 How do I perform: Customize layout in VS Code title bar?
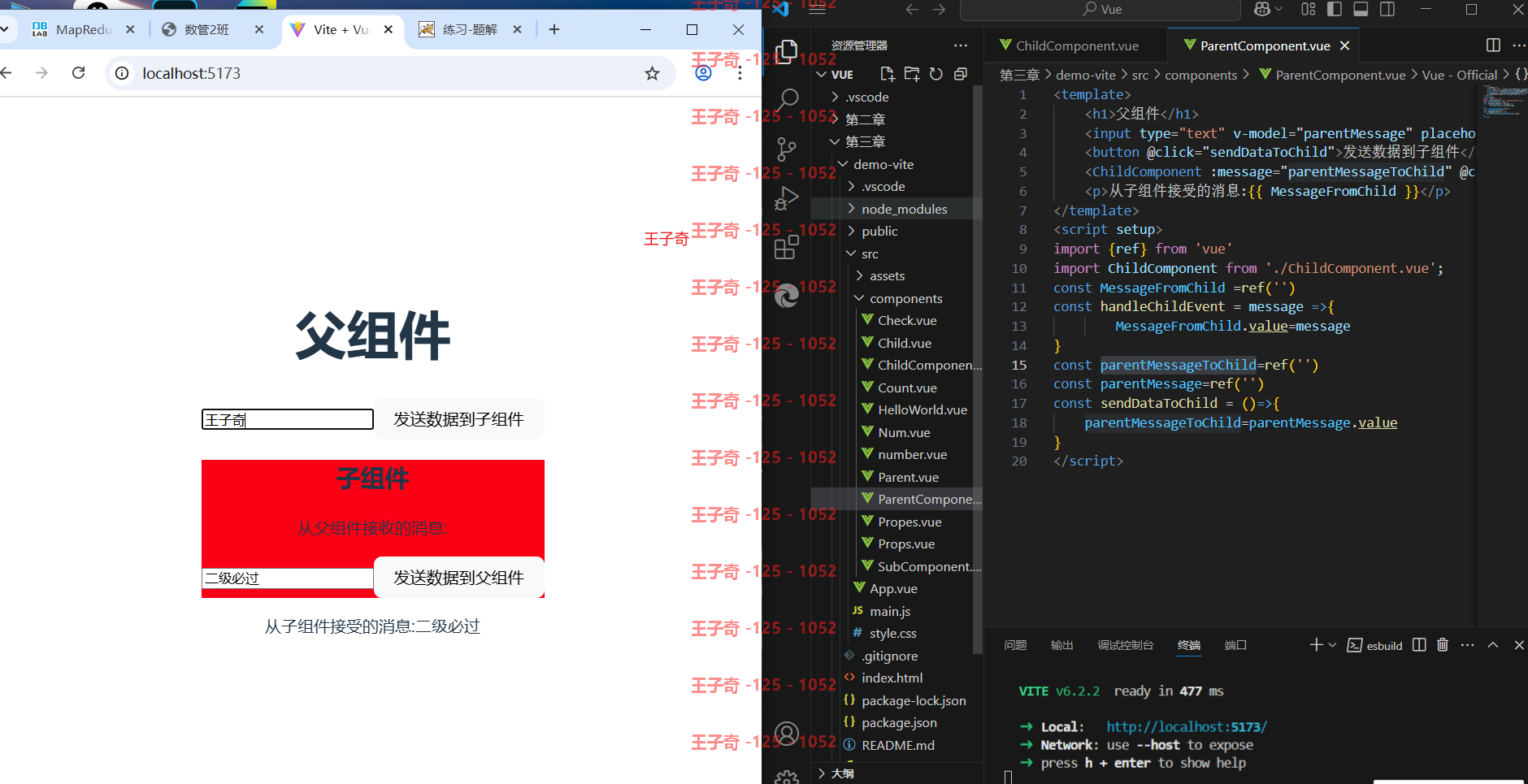(1308, 10)
